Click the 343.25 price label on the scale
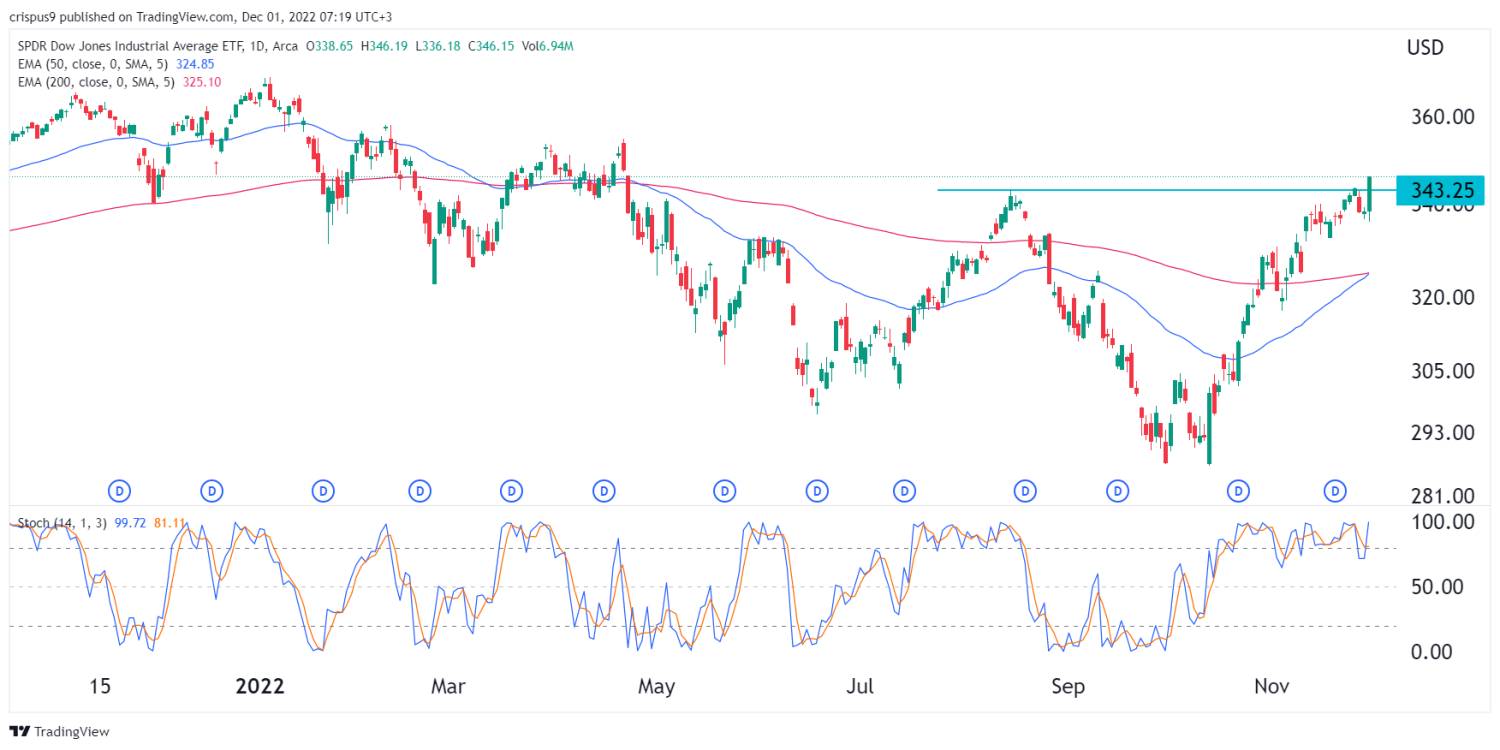Screen dimensions: 1500x750 tap(1441, 190)
